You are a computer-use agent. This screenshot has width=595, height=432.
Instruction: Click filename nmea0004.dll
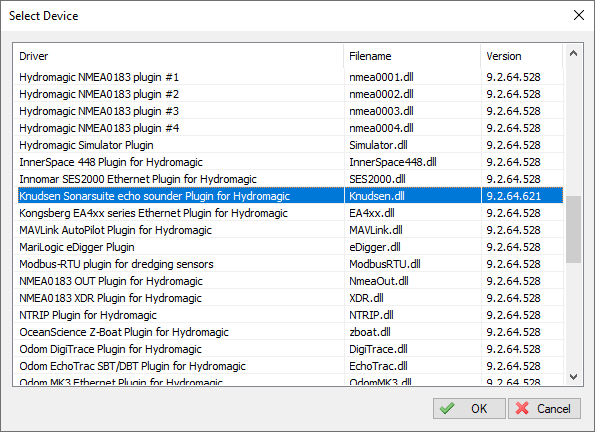381,128
